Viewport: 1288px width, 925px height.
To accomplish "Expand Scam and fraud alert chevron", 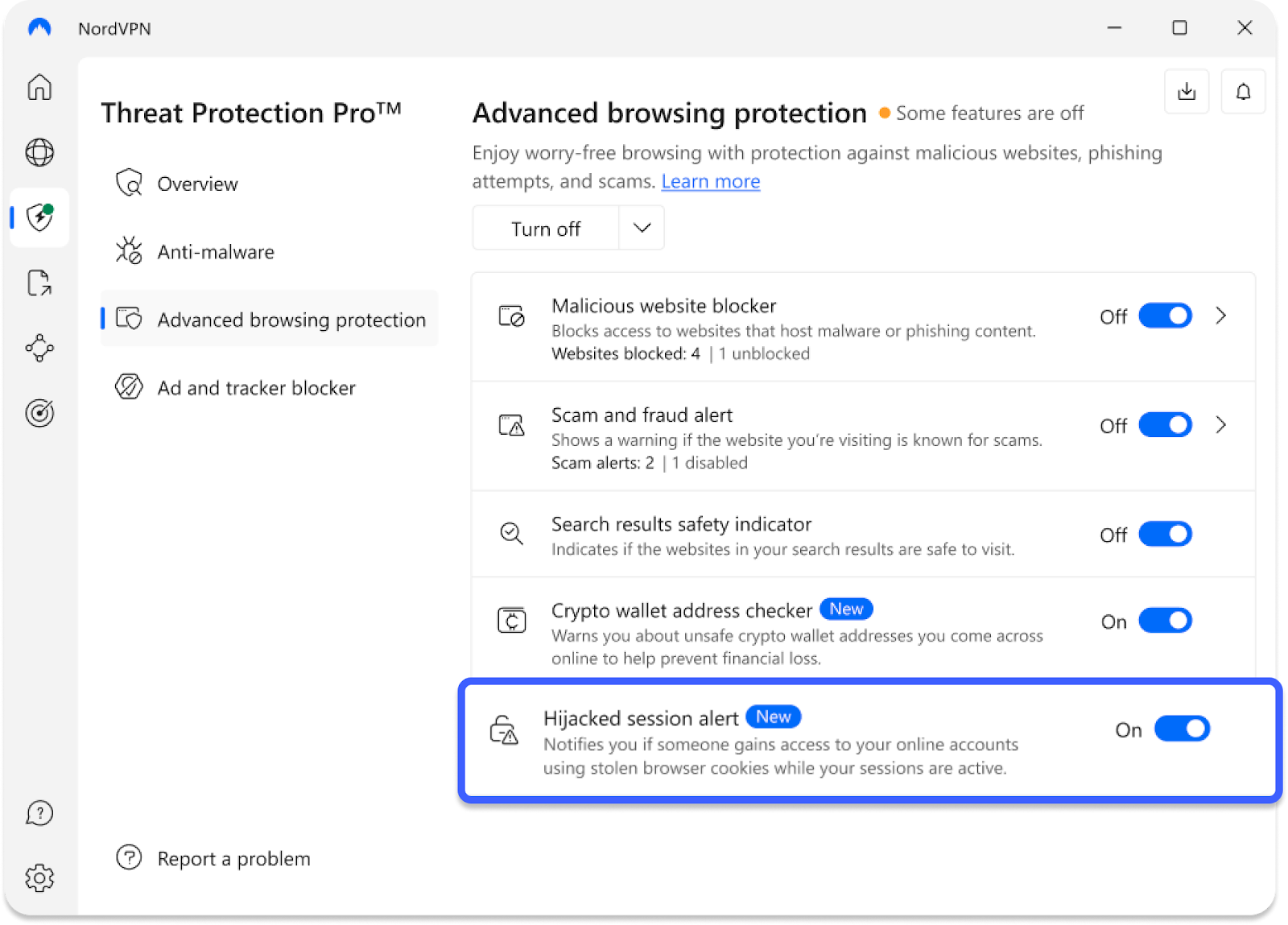I will tap(1220, 425).
